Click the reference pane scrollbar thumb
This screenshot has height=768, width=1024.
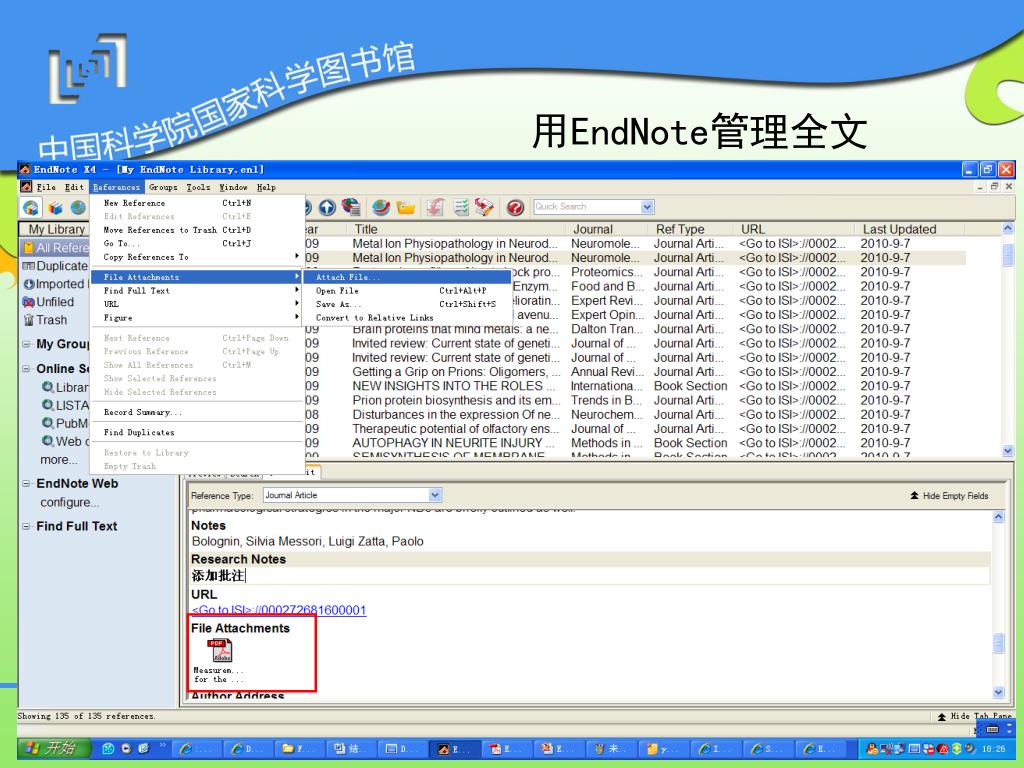pyautogui.click(x=999, y=643)
